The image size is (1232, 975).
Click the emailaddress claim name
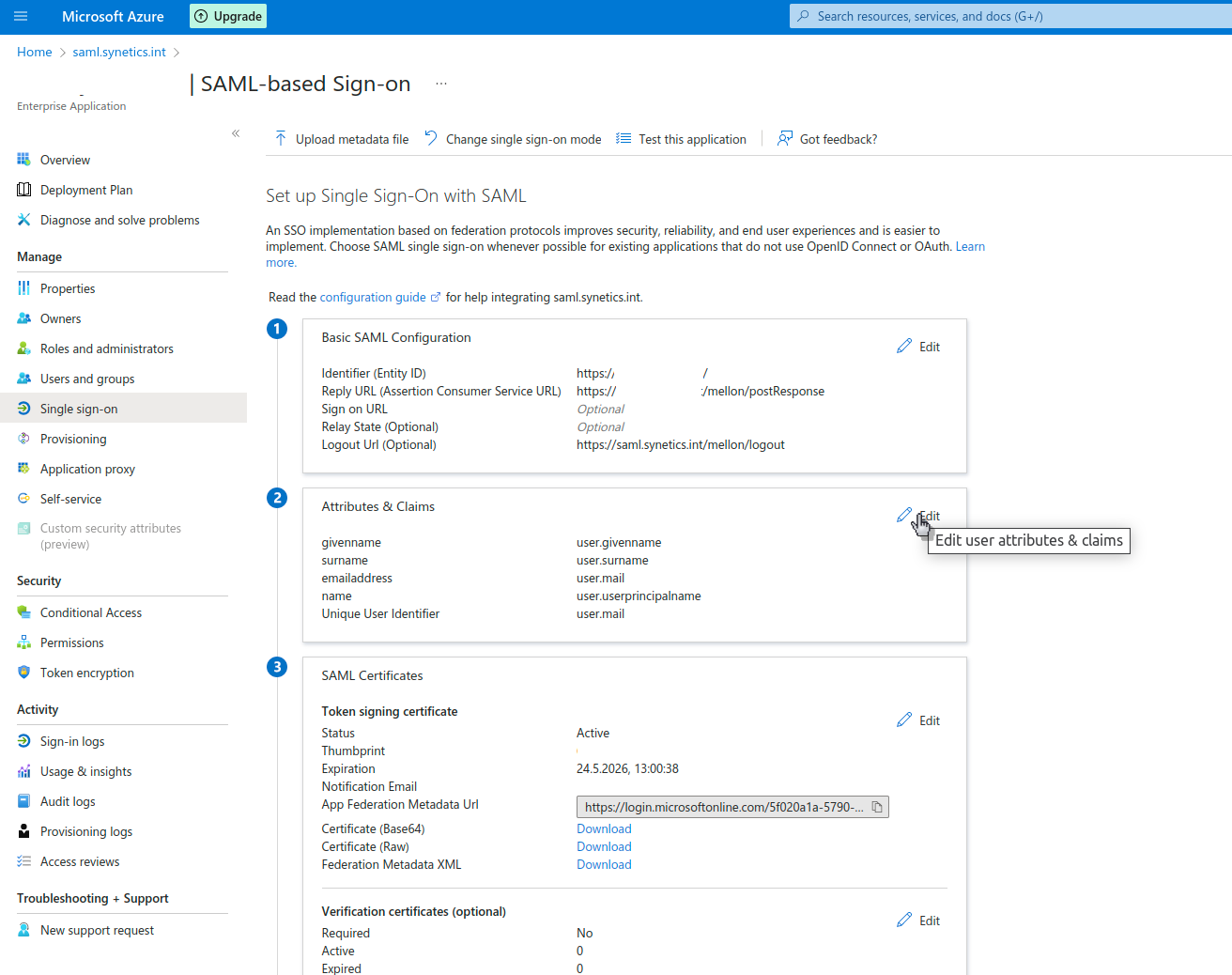[x=357, y=578]
